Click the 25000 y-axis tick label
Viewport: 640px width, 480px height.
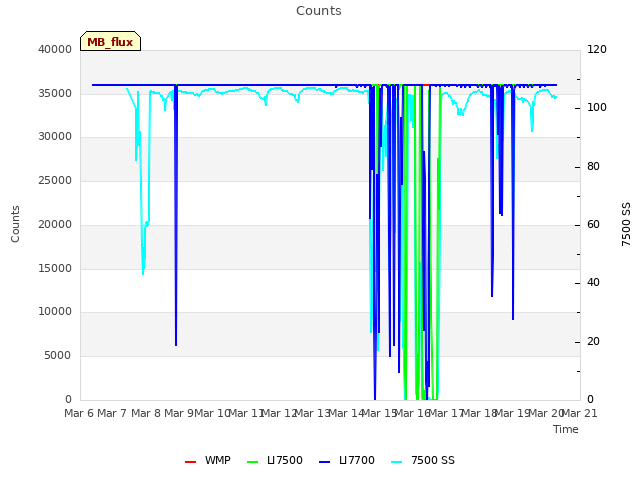click(55, 180)
